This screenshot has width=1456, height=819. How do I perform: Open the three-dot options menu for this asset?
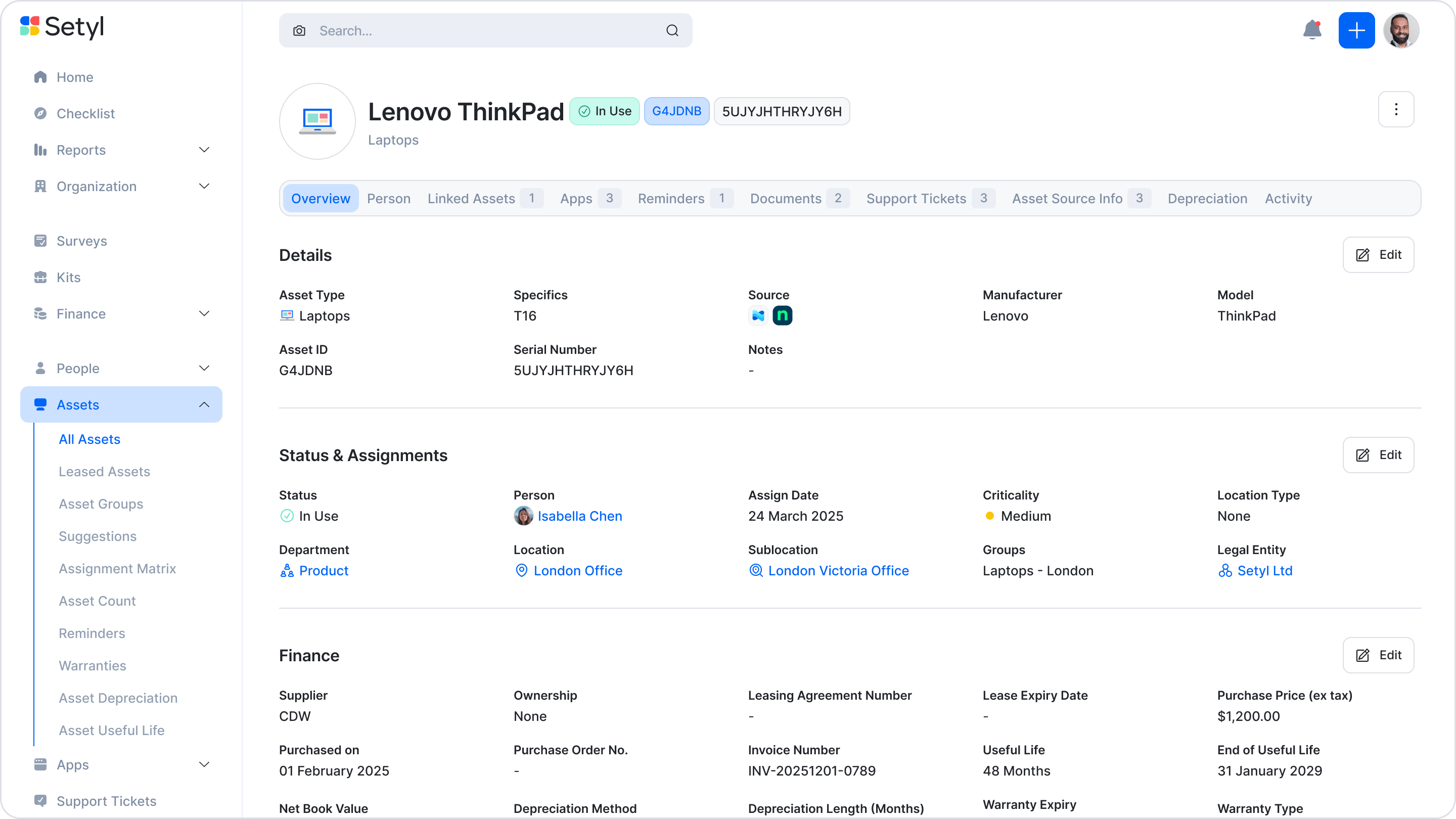(x=1397, y=109)
